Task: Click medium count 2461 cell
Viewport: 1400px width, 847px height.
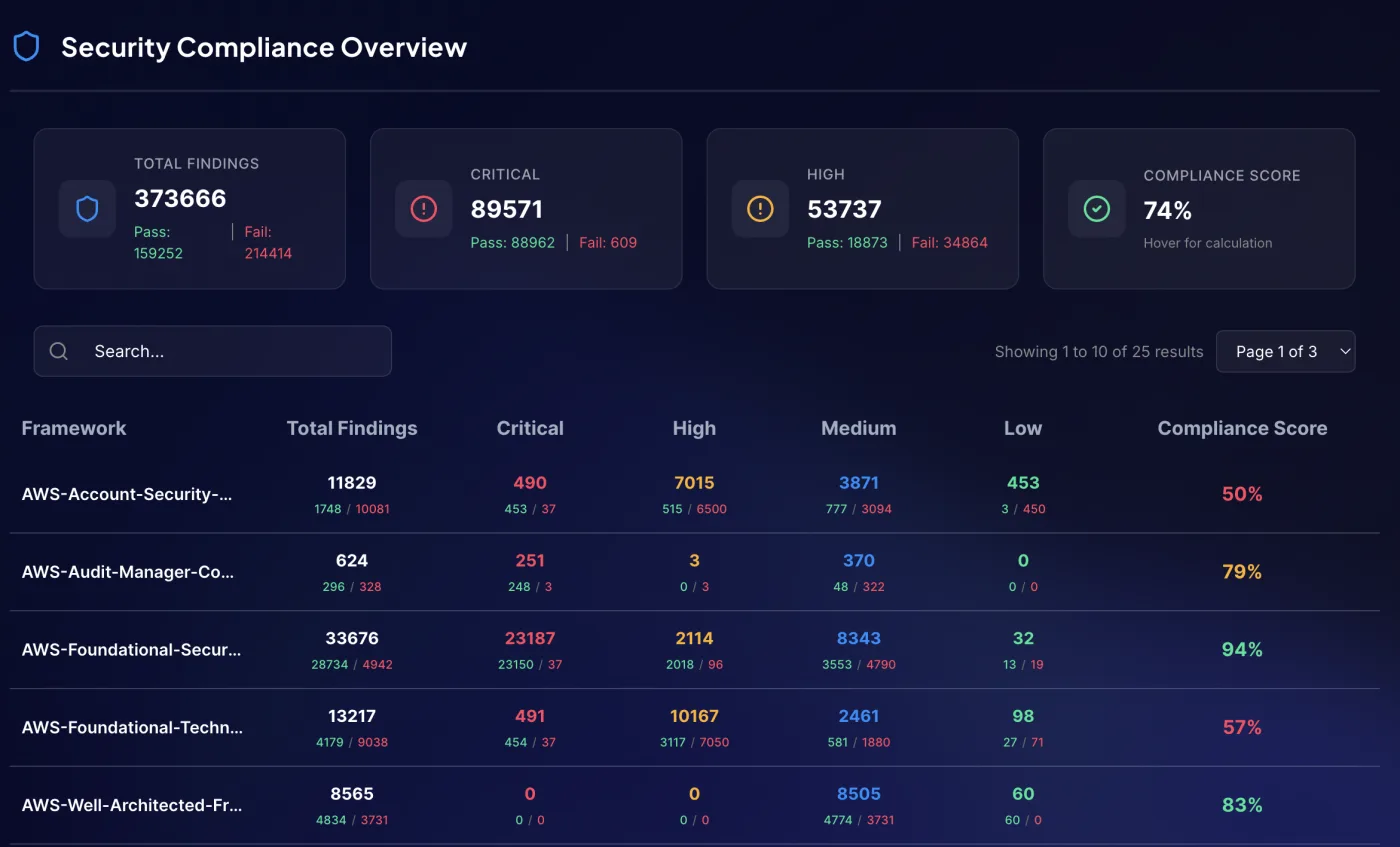Action: pos(858,717)
